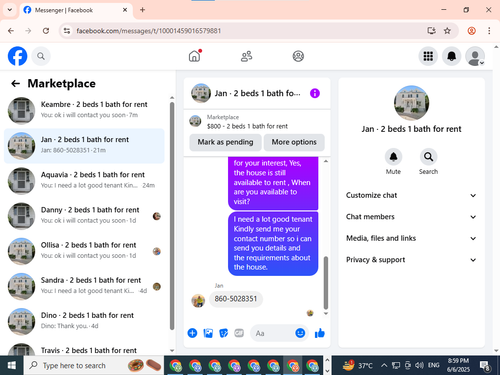The image size is (500, 375).
Task: Click the chat header title Jan · 2 beds
Action: [x=257, y=93]
